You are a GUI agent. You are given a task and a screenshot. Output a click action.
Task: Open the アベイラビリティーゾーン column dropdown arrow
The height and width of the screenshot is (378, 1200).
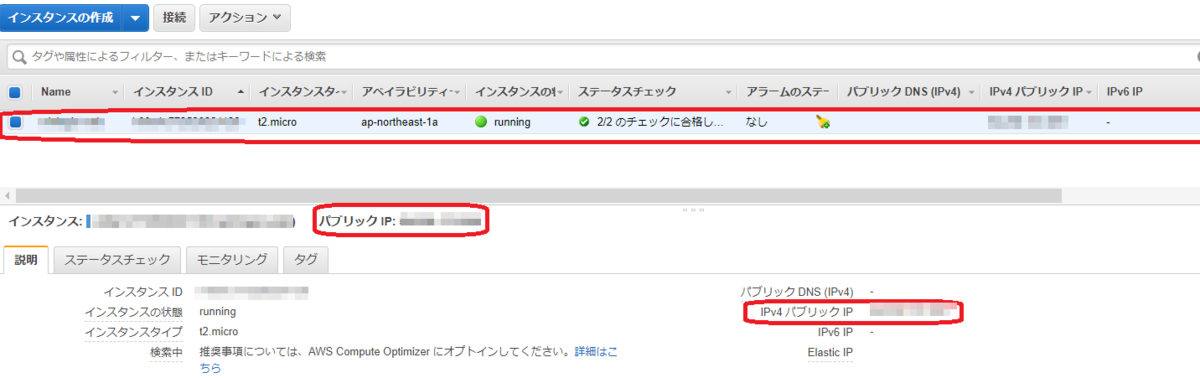[458, 92]
